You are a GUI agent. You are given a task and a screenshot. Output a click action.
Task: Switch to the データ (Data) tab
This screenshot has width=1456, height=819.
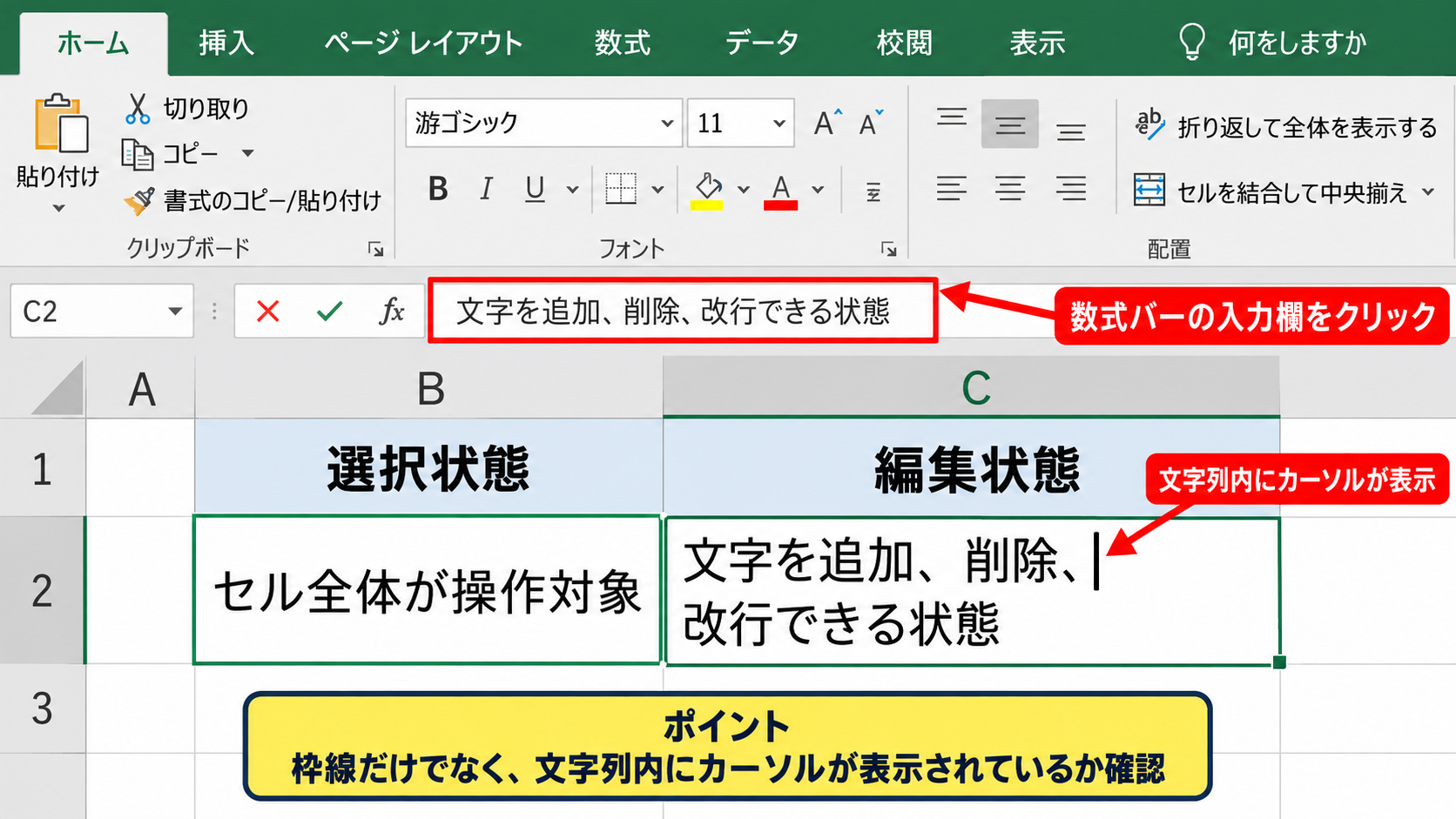click(x=762, y=43)
